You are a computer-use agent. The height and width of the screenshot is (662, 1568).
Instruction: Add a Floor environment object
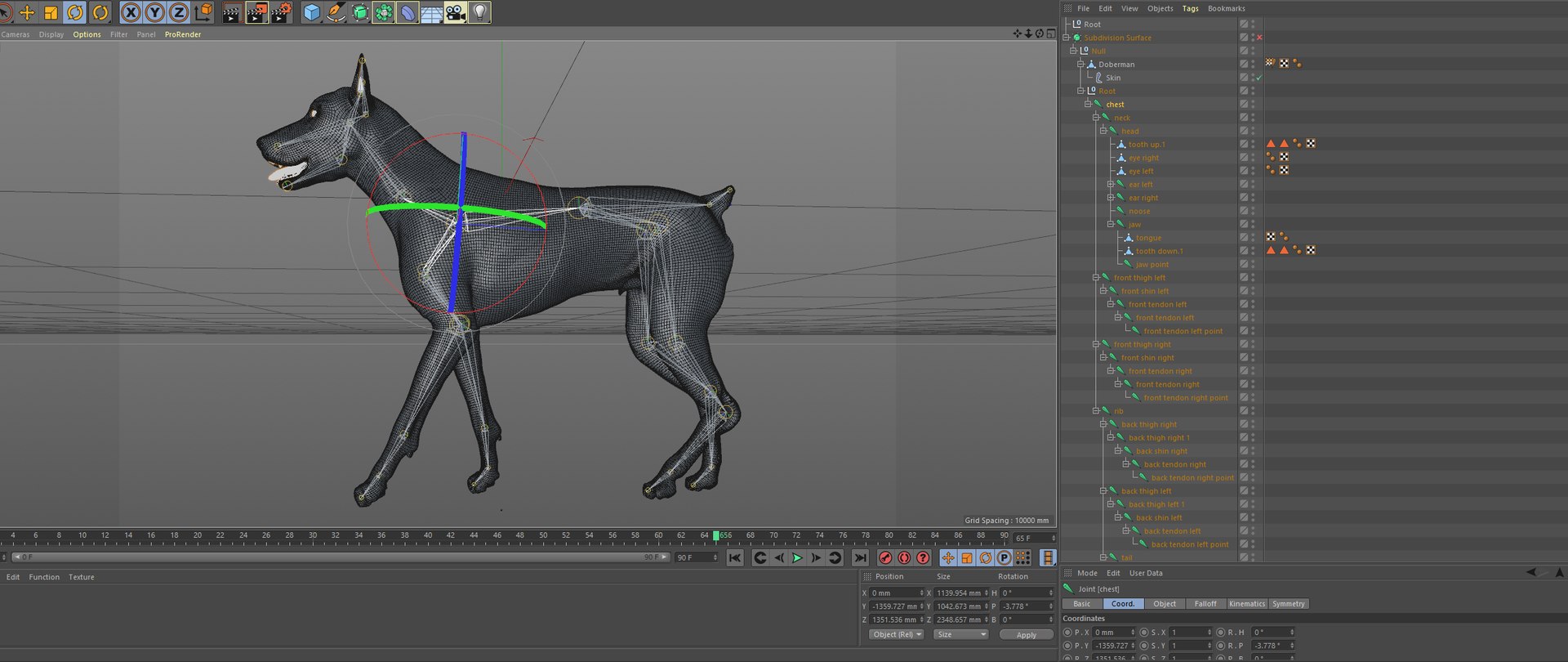[431, 11]
